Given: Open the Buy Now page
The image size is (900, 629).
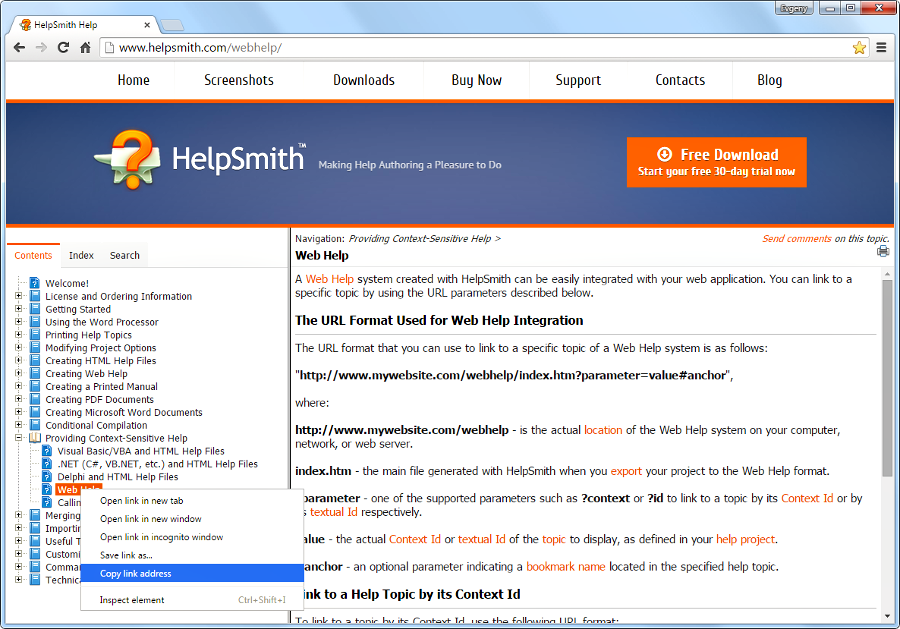Looking at the screenshot, I should pyautogui.click(x=476, y=80).
